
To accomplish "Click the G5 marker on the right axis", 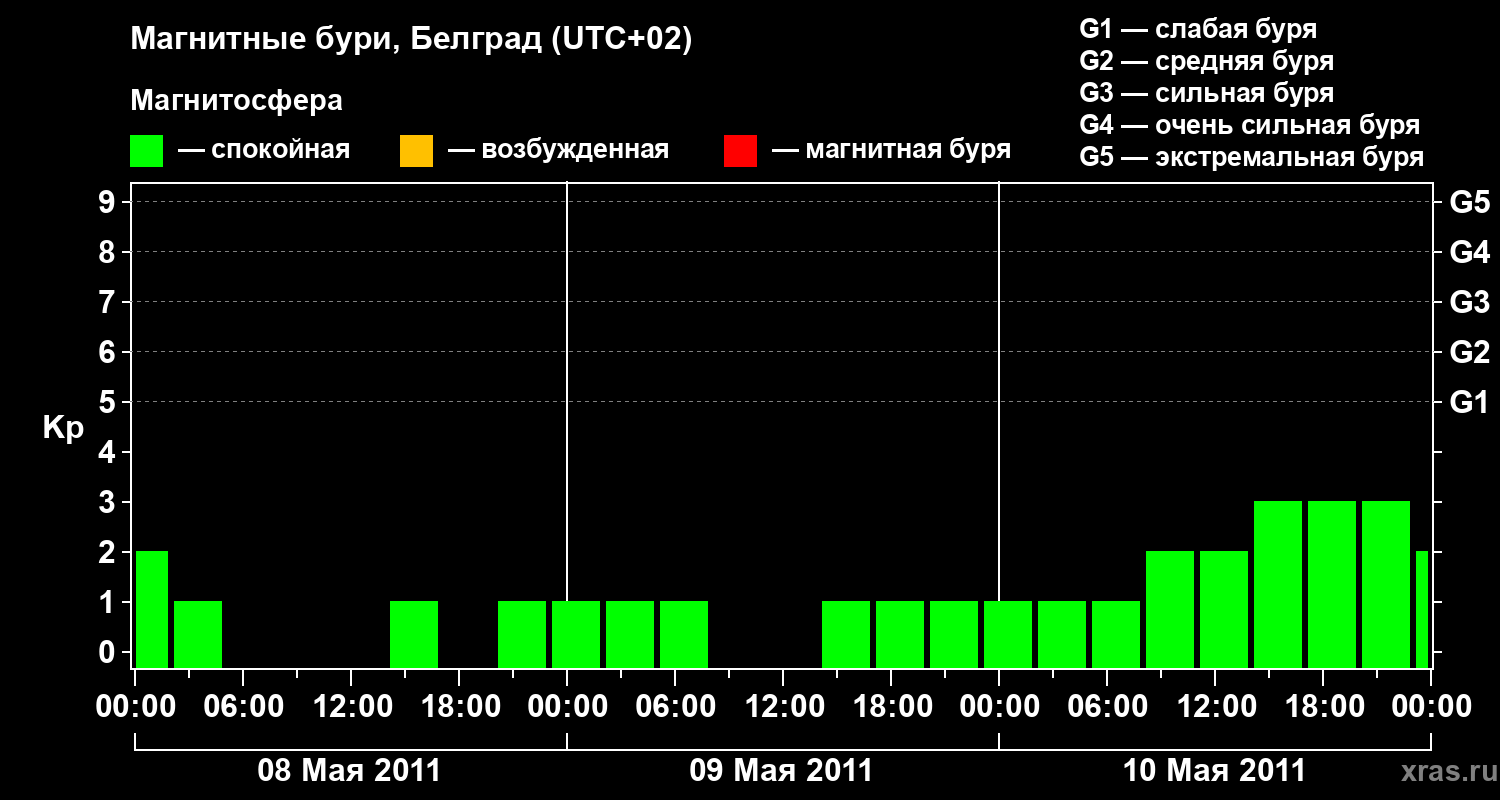I will click(x=1469, y=202).
